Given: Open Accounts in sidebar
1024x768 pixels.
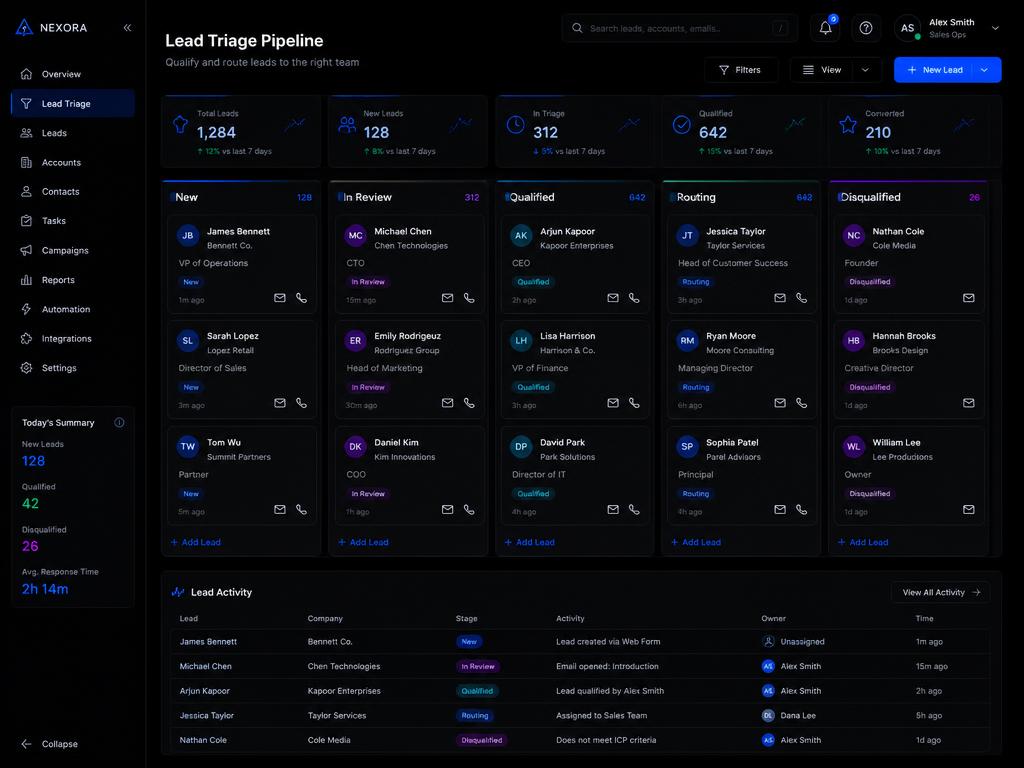Looking at the screenshot, I should (72, 162).
